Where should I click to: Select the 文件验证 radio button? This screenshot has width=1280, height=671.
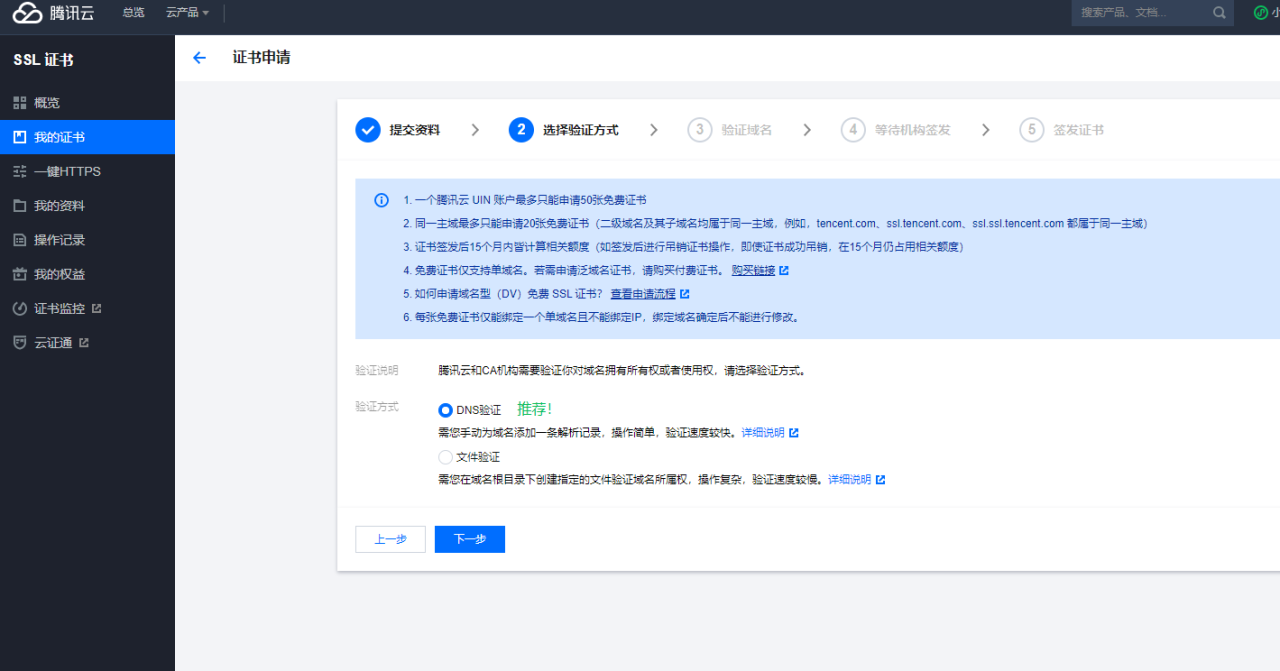tap(445, 457)
